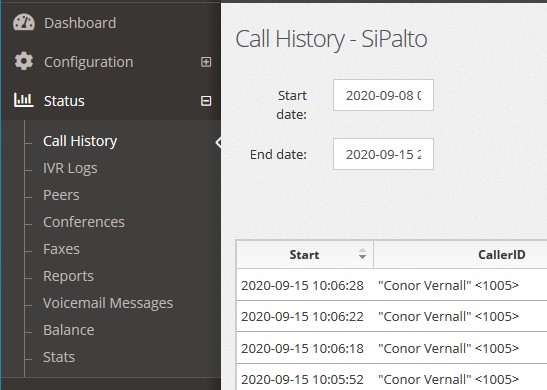The width and height of the screenshot is (547, 390).
Task: Select call entry at 2020-09-15 10:06:18
Action: 302,348
